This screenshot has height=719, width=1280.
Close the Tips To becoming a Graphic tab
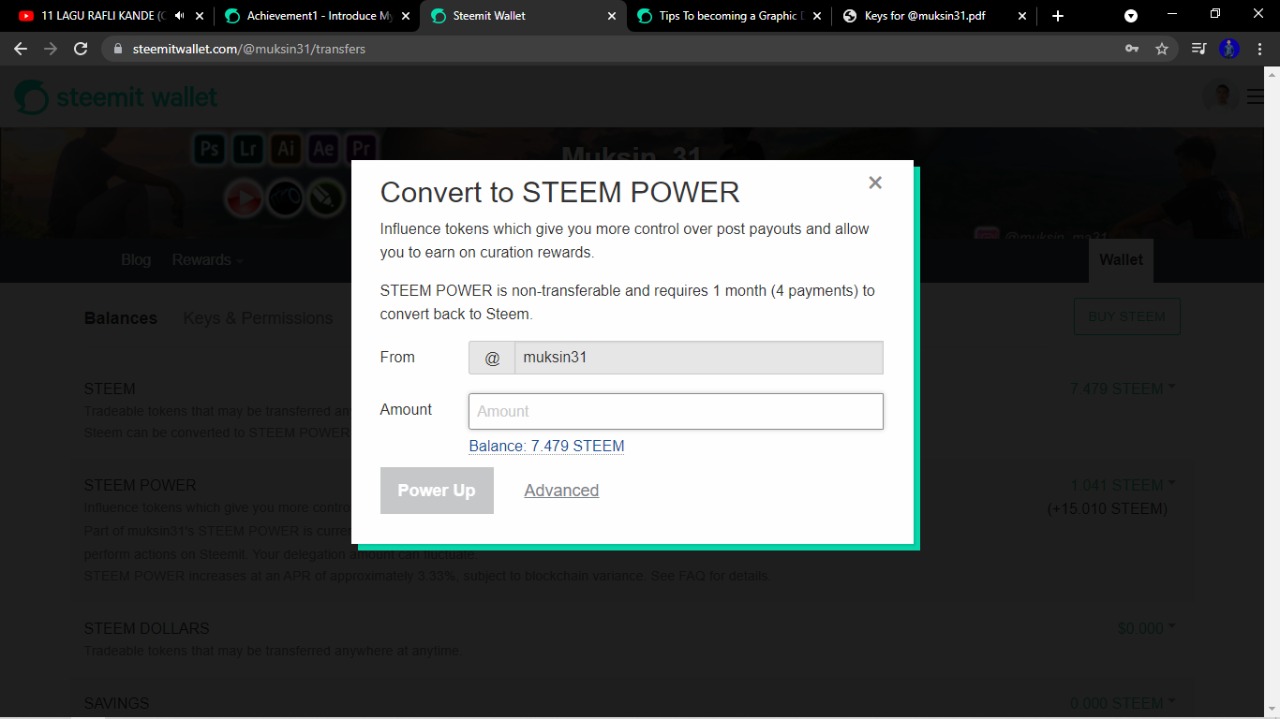point(816,16)
